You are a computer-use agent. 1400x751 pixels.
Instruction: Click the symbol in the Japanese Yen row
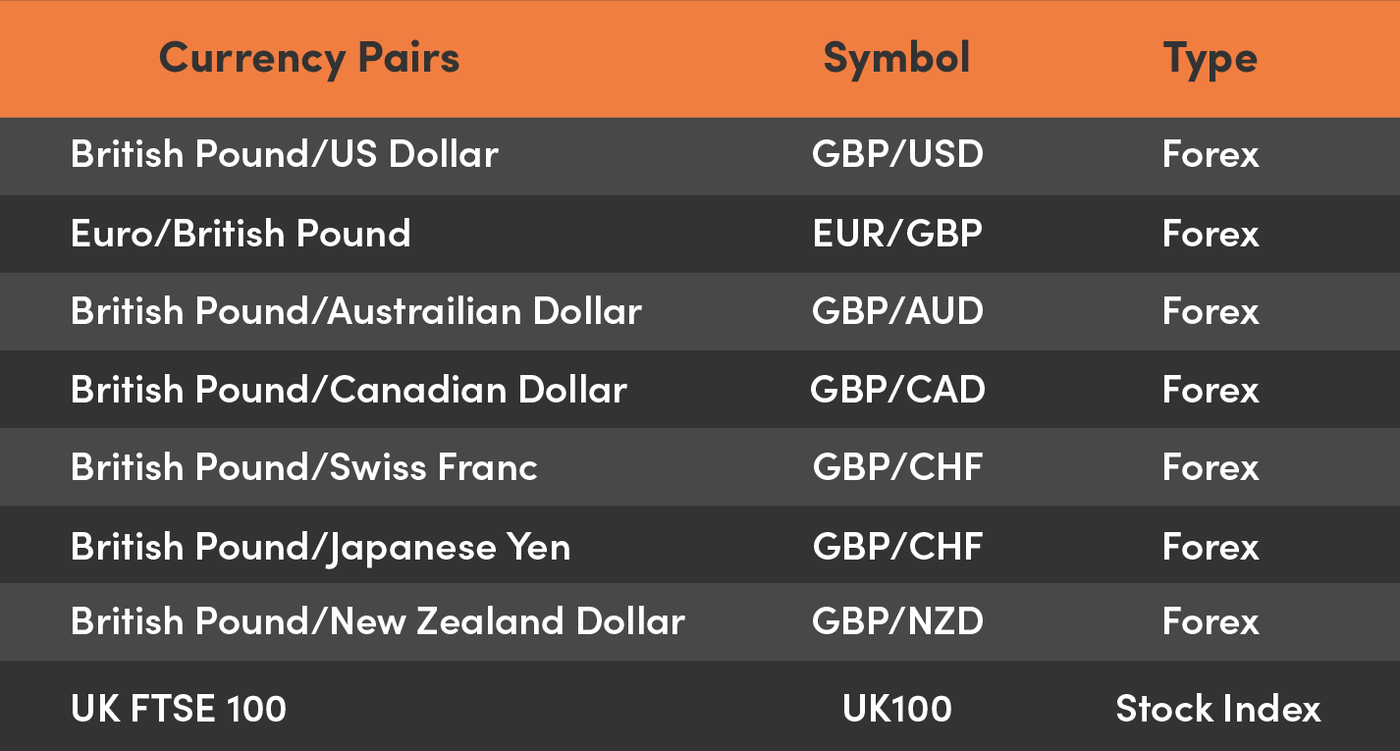[x=897, y=547]
